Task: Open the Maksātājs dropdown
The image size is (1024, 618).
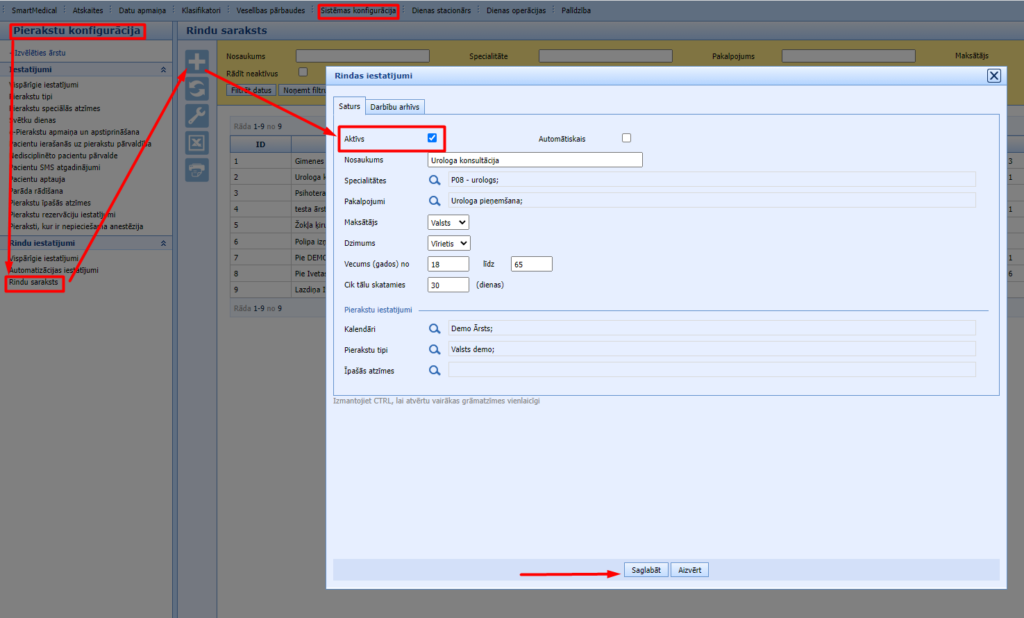Action: pos(448,222)
